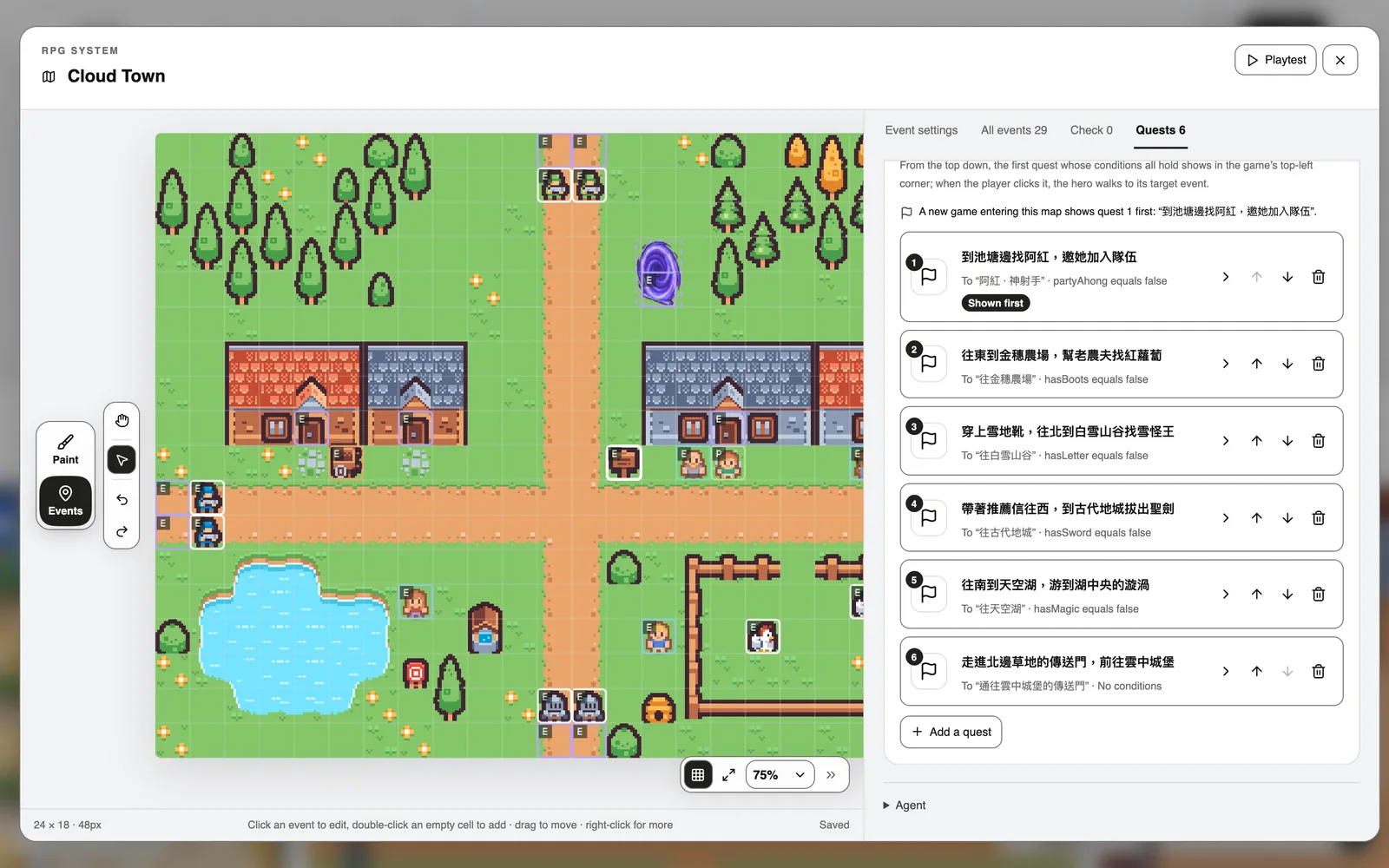Image resolution: width=1389 pixels, height=868 pixels.
Task: Delete the quest 帶著推薦信往西
Action: click(1318, 518)
